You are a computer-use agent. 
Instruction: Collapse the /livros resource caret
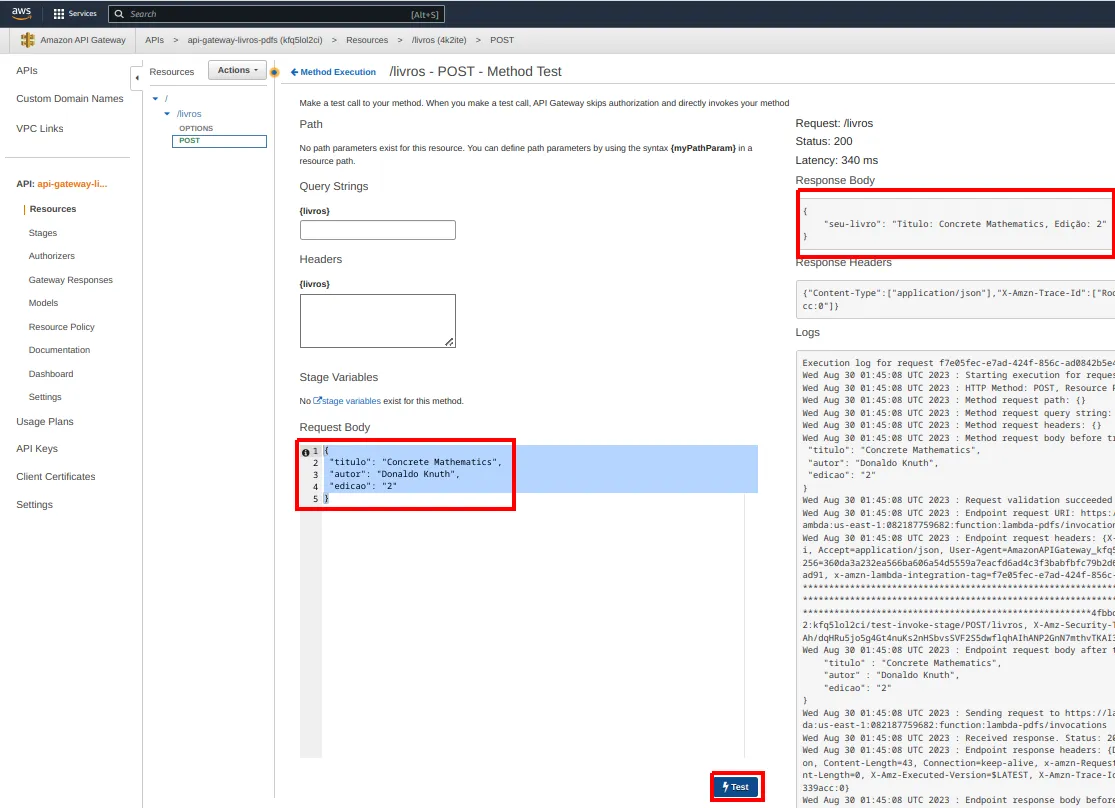pyautogui.click(x=167, y=114)
